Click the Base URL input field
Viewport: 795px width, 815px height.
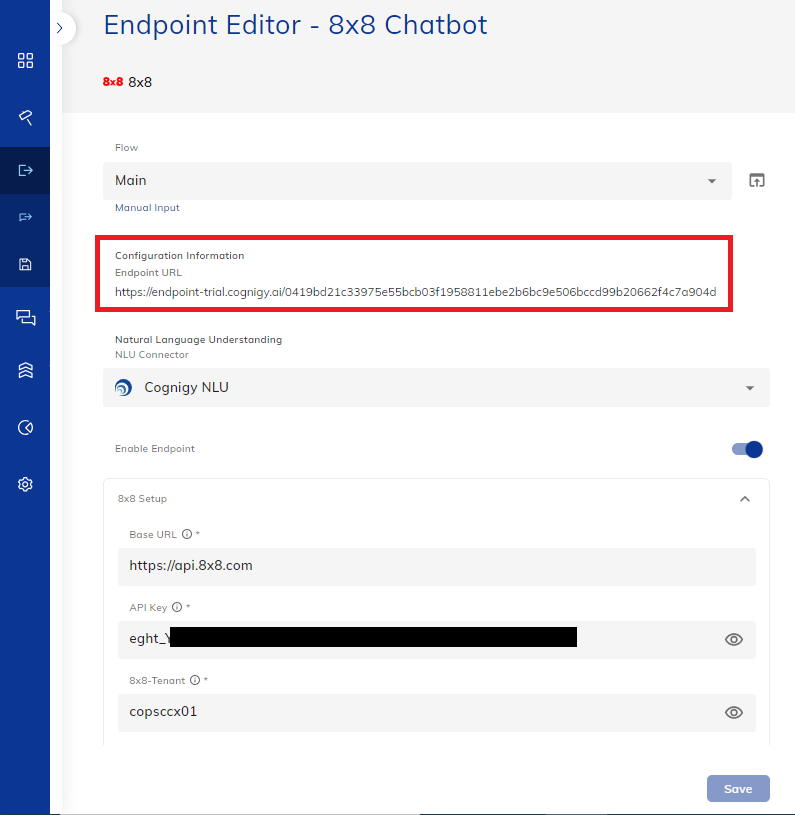click(436, 567)
